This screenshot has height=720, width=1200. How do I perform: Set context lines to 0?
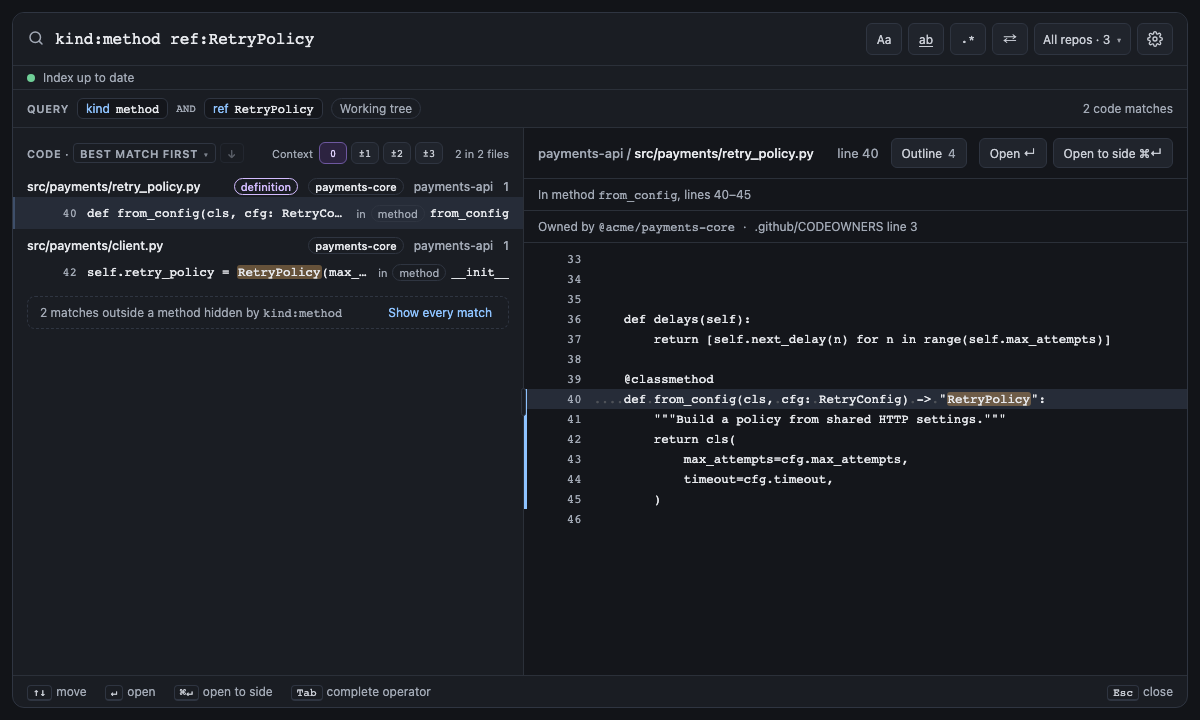tap(333, 154)
